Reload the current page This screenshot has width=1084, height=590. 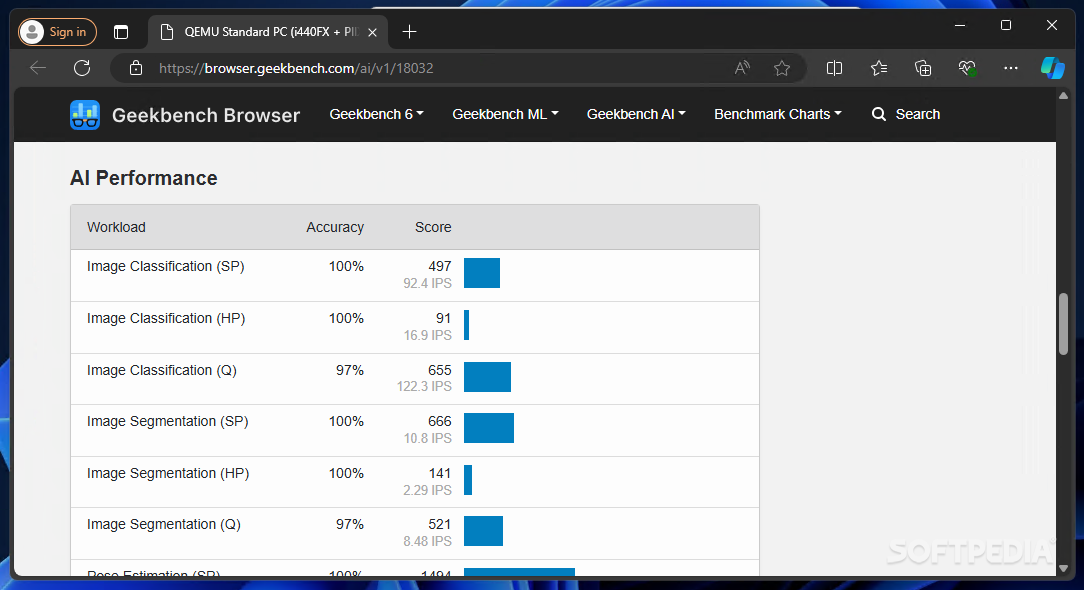tap(82, 68)
